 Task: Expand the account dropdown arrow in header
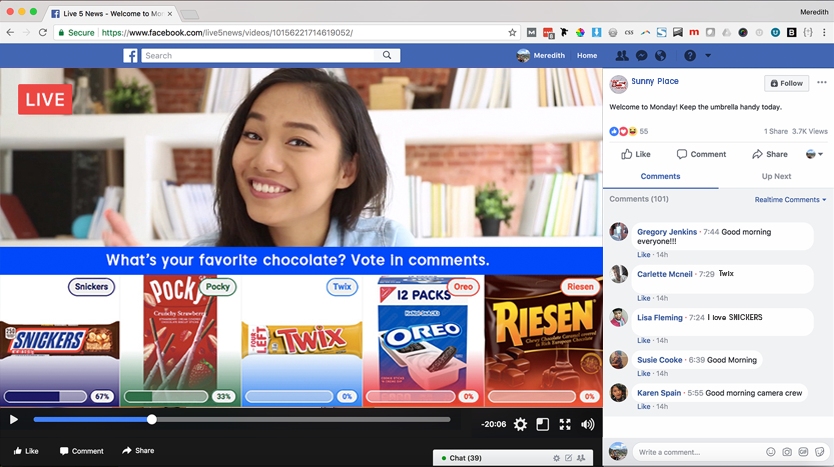coord(708,55)
